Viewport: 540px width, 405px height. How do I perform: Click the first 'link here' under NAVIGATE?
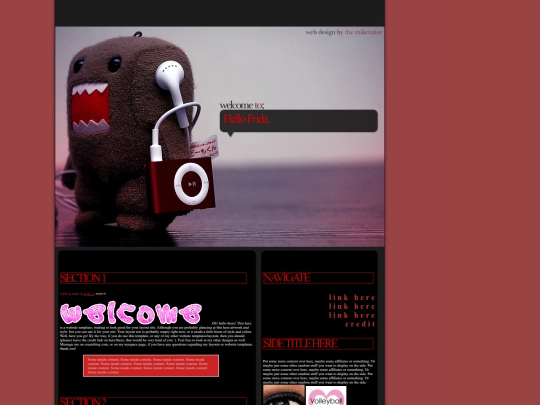(x=352, y=298)
